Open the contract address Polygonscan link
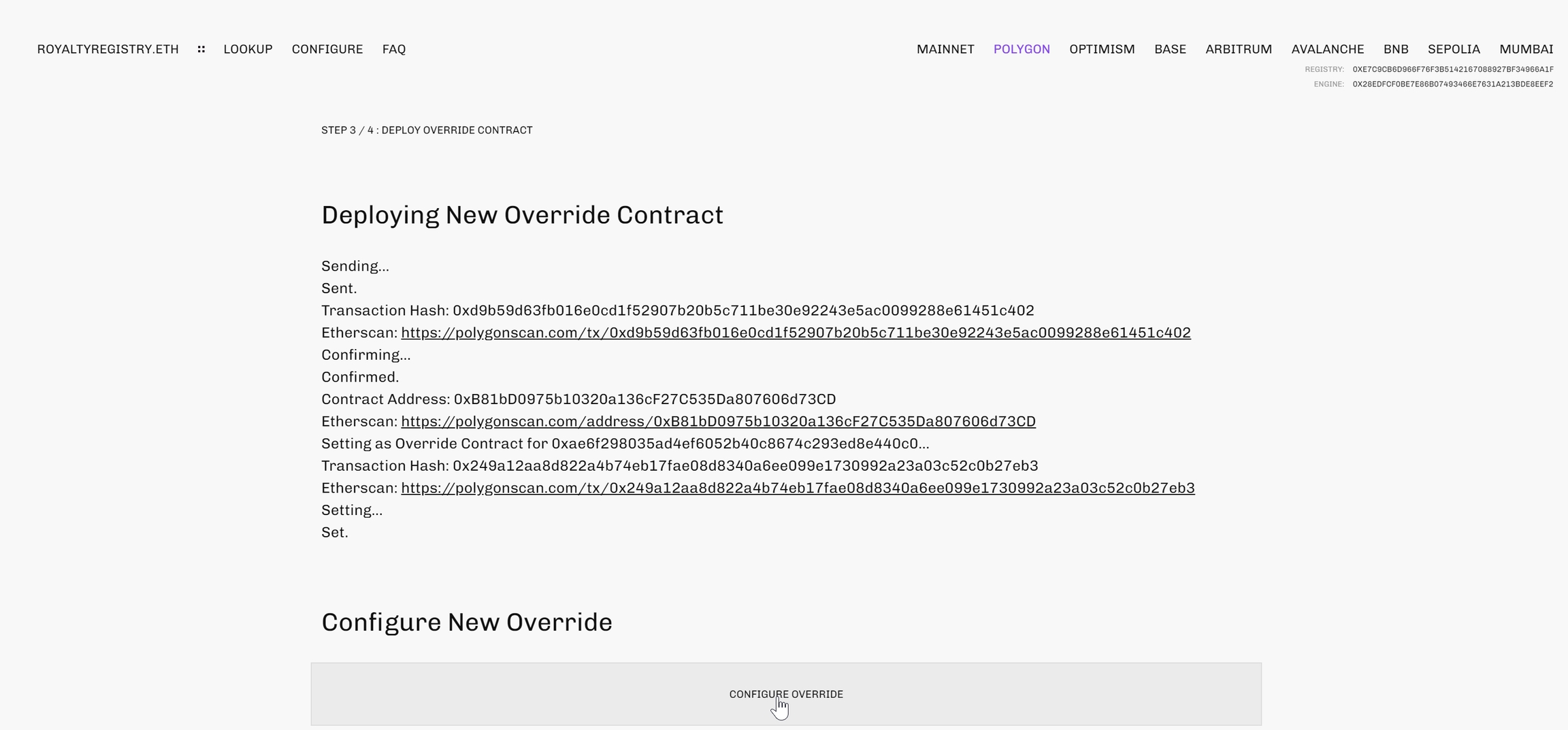This screenshot has width=1568, height=730. point(718,421)
